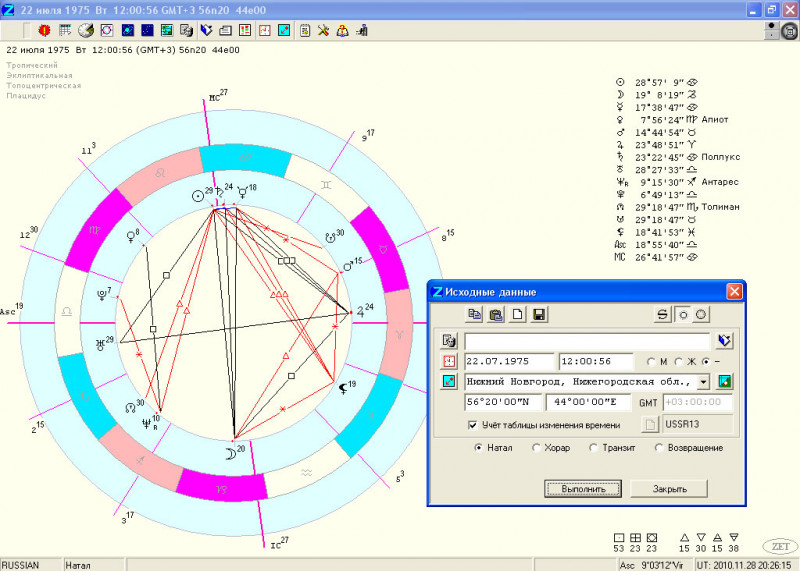Screen dimensions: 800x571
Task: Click the portrait database icon in main toolbar
Action: pyautogui.click(x=187, y=31)
